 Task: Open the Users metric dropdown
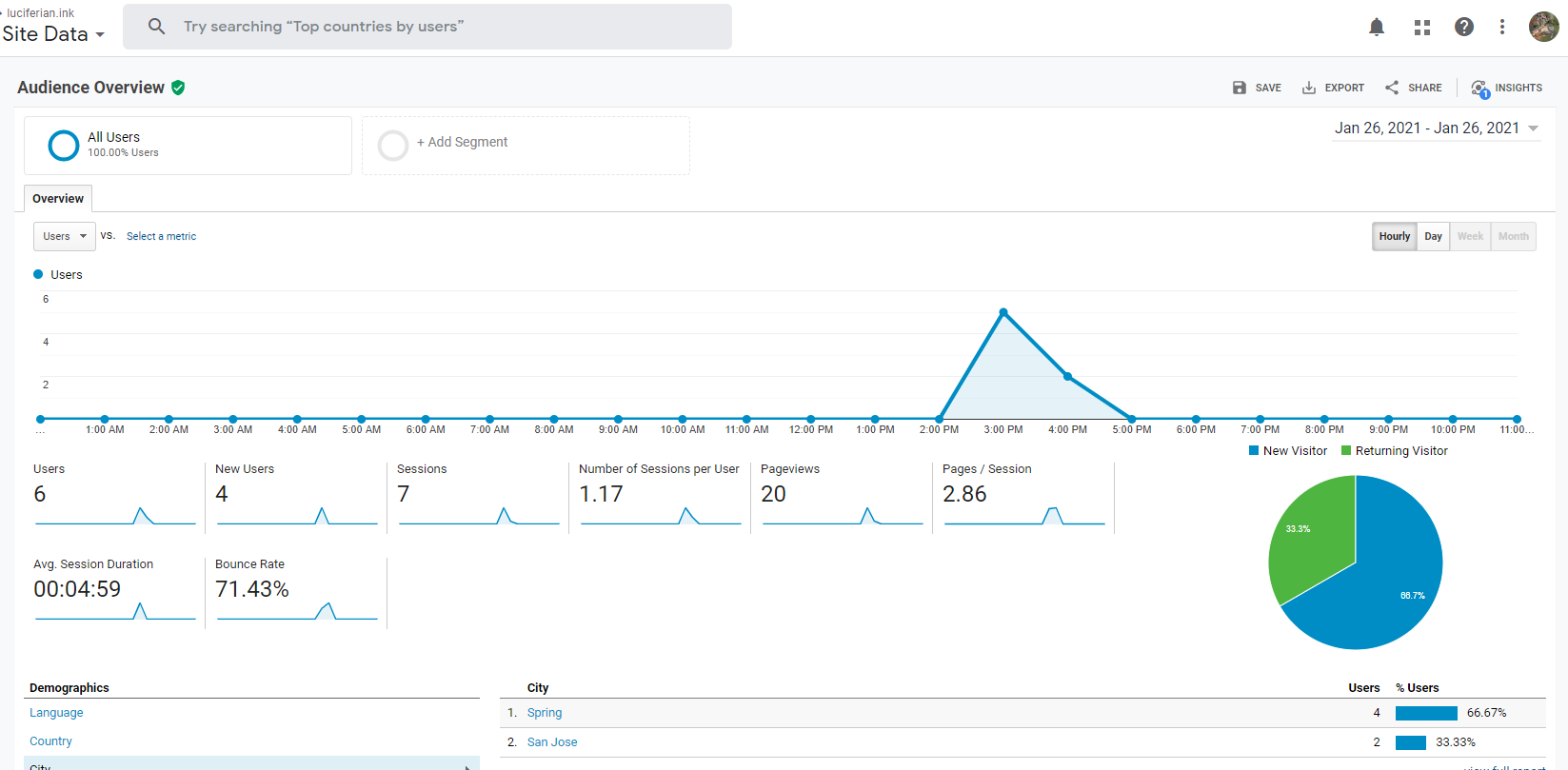click(x=64, y=236)
